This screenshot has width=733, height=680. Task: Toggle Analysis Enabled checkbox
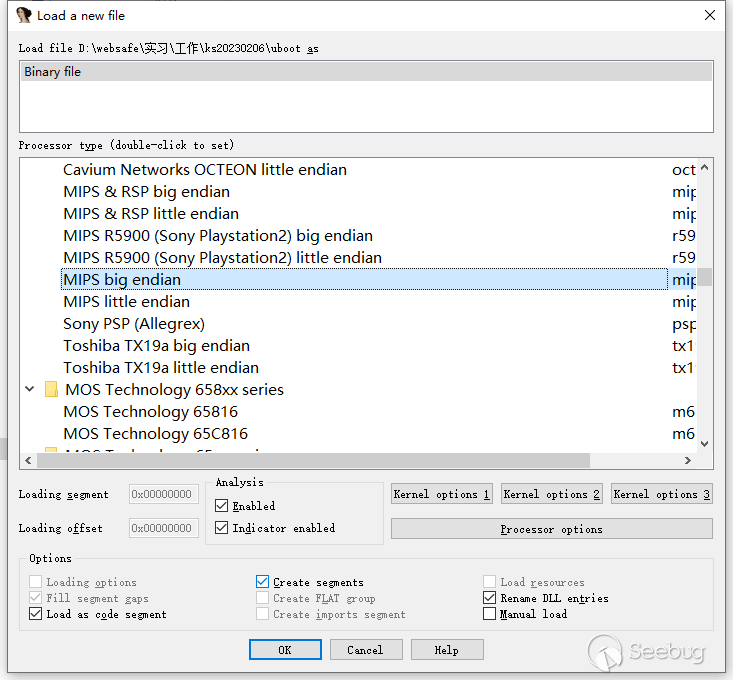click(222, 506)
